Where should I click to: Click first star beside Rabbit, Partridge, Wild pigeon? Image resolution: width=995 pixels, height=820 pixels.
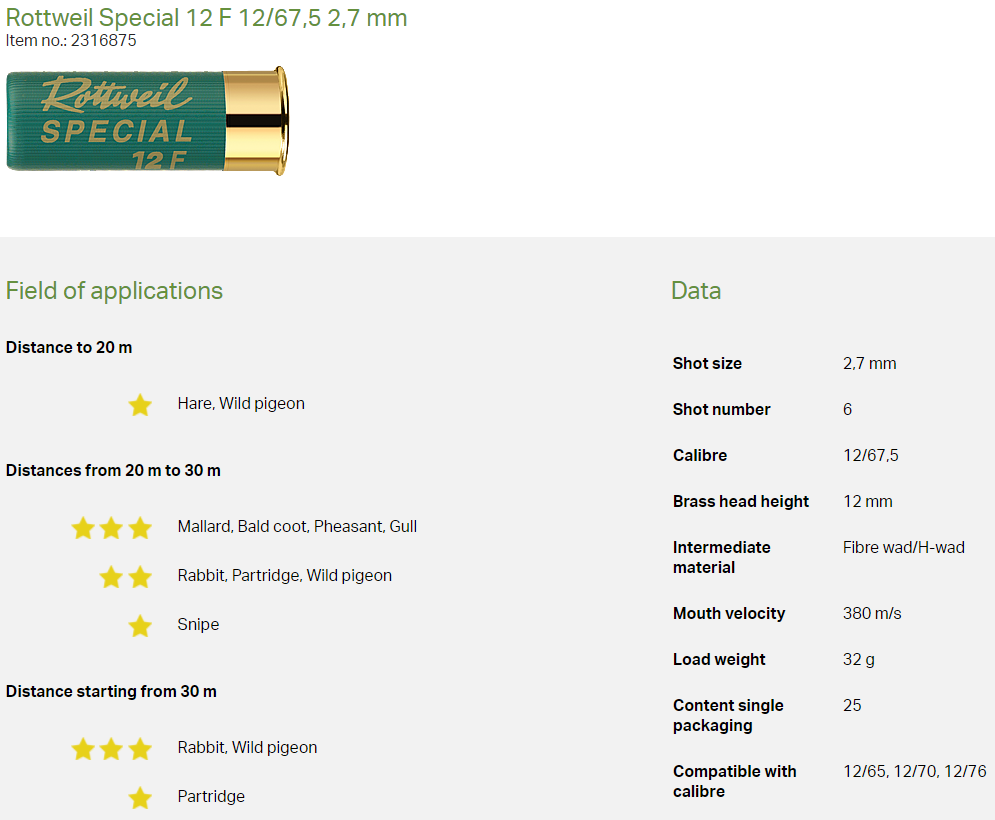coord(111,577)
